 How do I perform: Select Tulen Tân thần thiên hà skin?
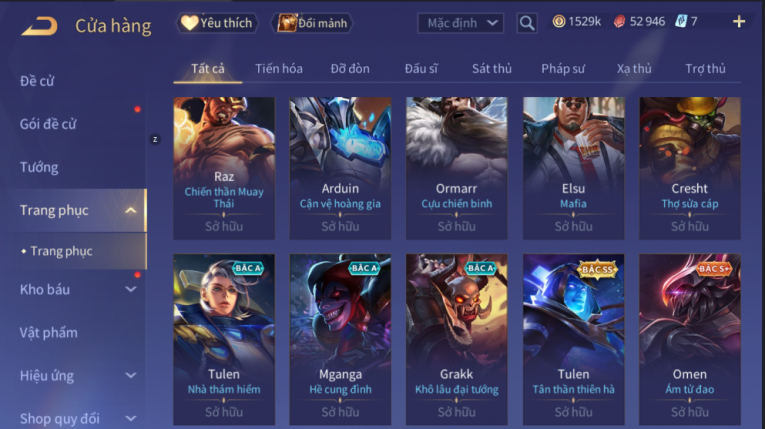point(573,339)
